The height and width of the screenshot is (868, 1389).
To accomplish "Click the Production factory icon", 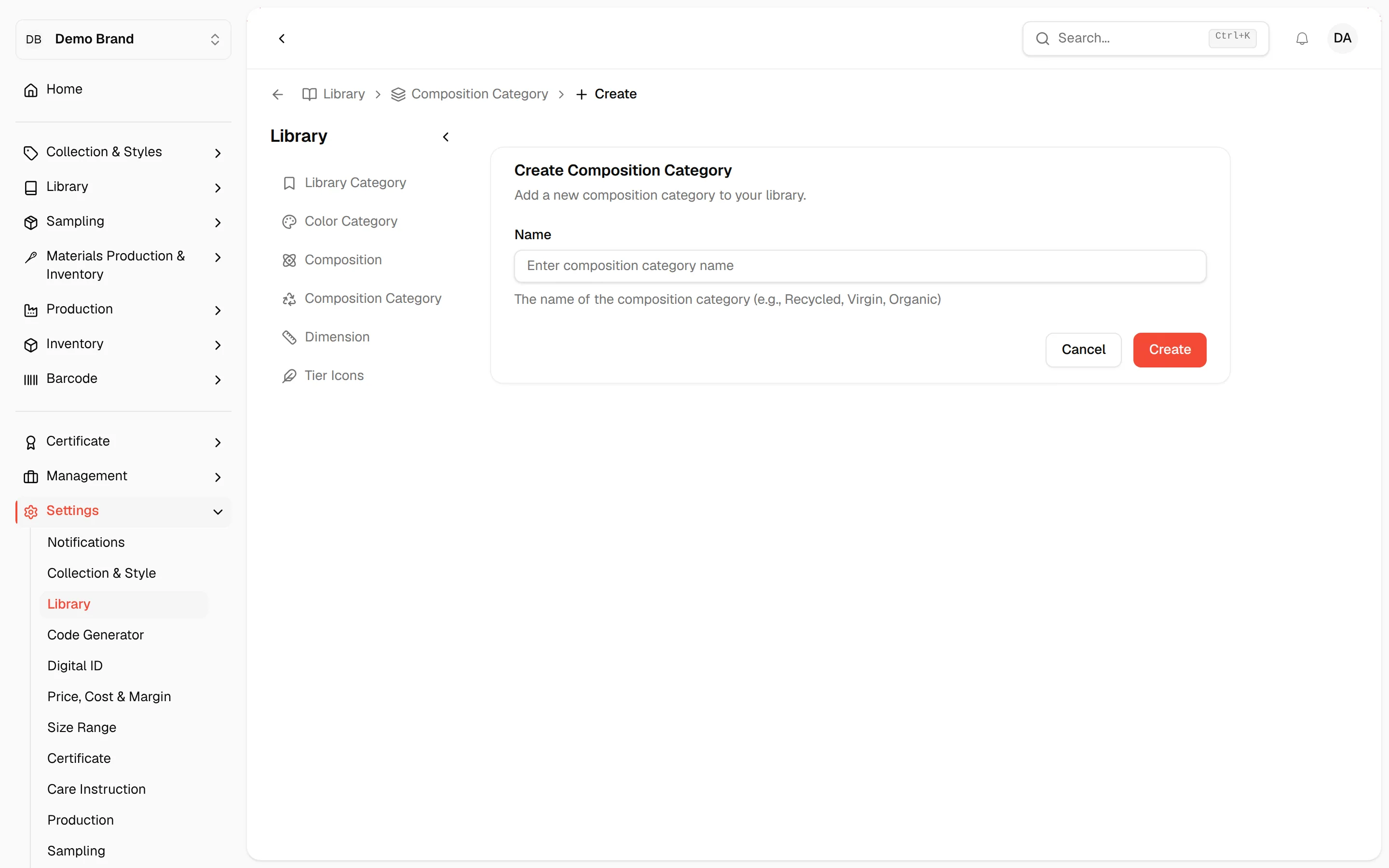I will (31, 310).
